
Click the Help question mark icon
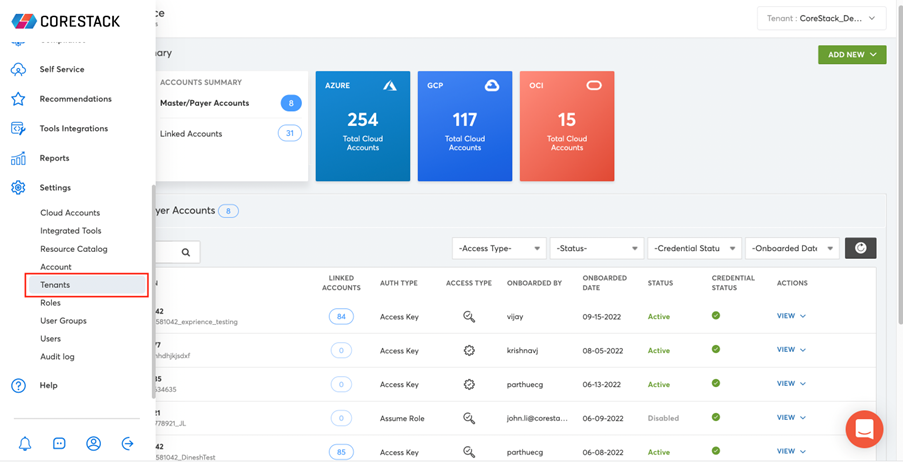tap(18, 385)
